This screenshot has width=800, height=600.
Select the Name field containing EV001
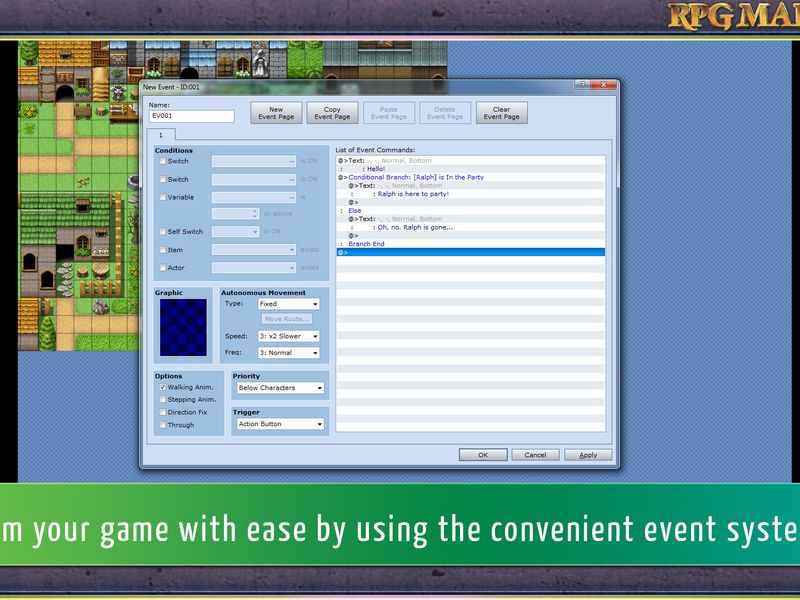(x=192, y=116)
